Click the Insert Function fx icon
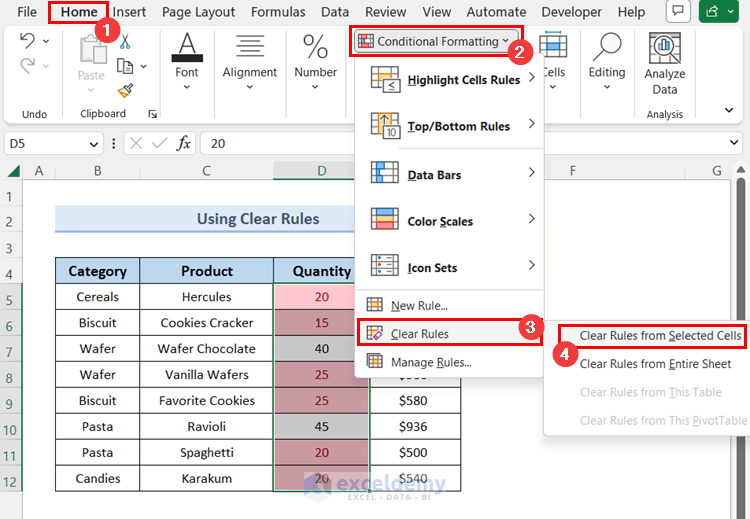This screenshot has height=519, width=750. coord(183,143)
